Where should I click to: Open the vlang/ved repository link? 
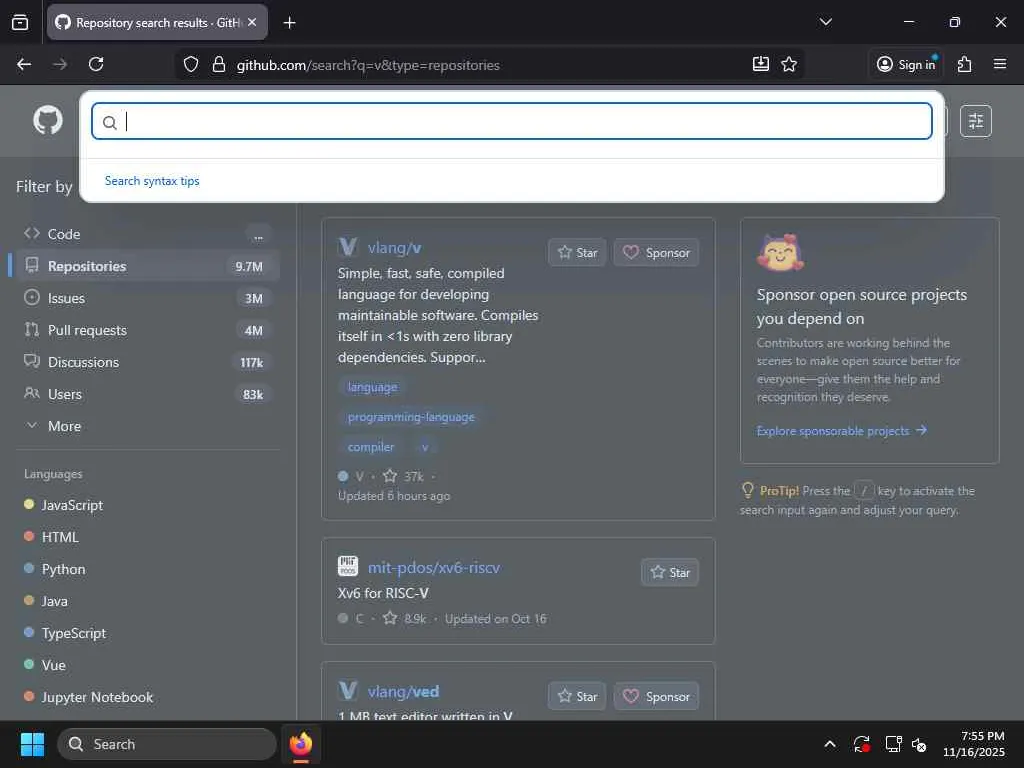click(404, 691)
